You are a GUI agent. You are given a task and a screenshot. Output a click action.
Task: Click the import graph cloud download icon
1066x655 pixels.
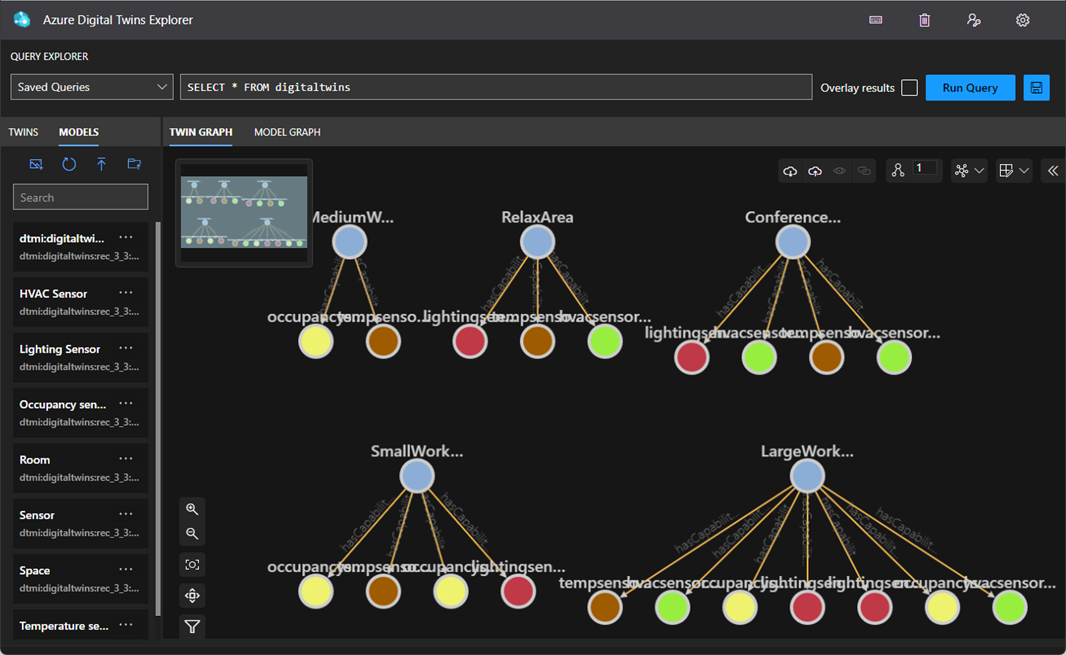click(x=790, y=171)
